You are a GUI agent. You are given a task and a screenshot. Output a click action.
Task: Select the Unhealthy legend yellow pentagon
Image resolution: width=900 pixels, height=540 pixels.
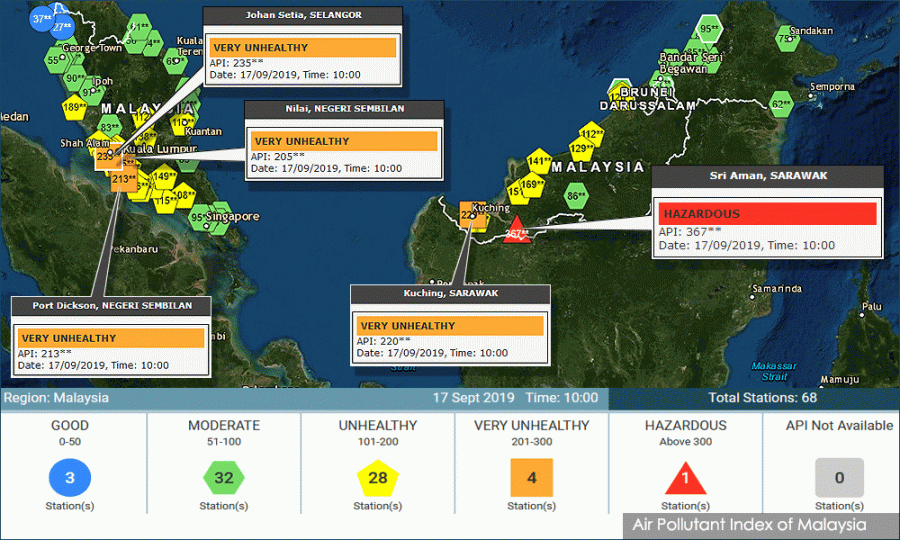coord(378,478)
